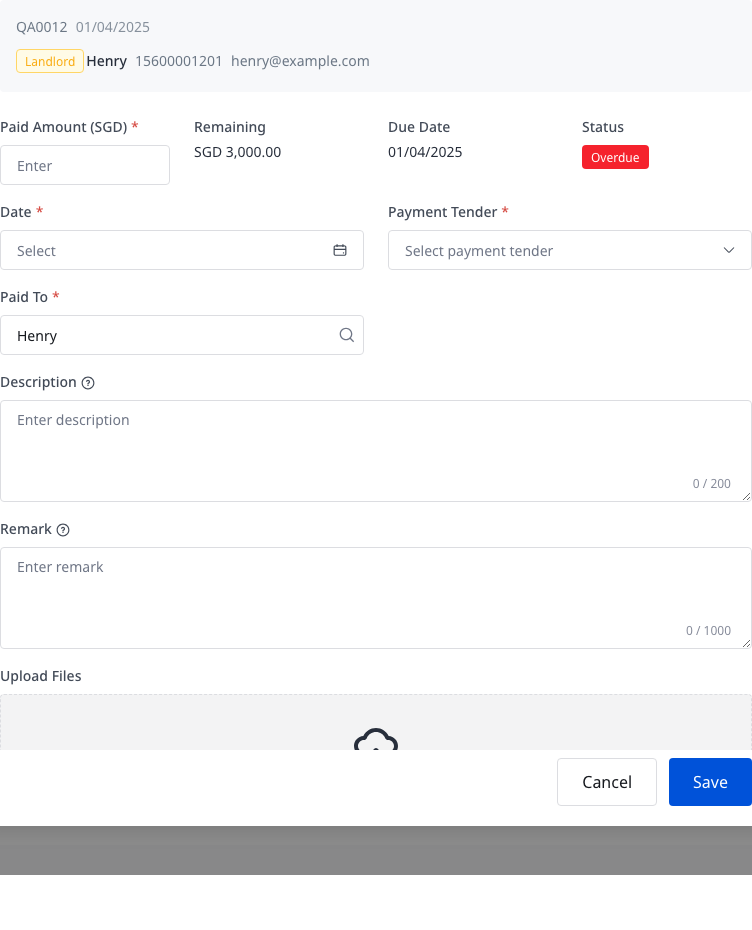752x930 pixels.
Task: Focus the Enter description textarea
Action: coord(376,451)
